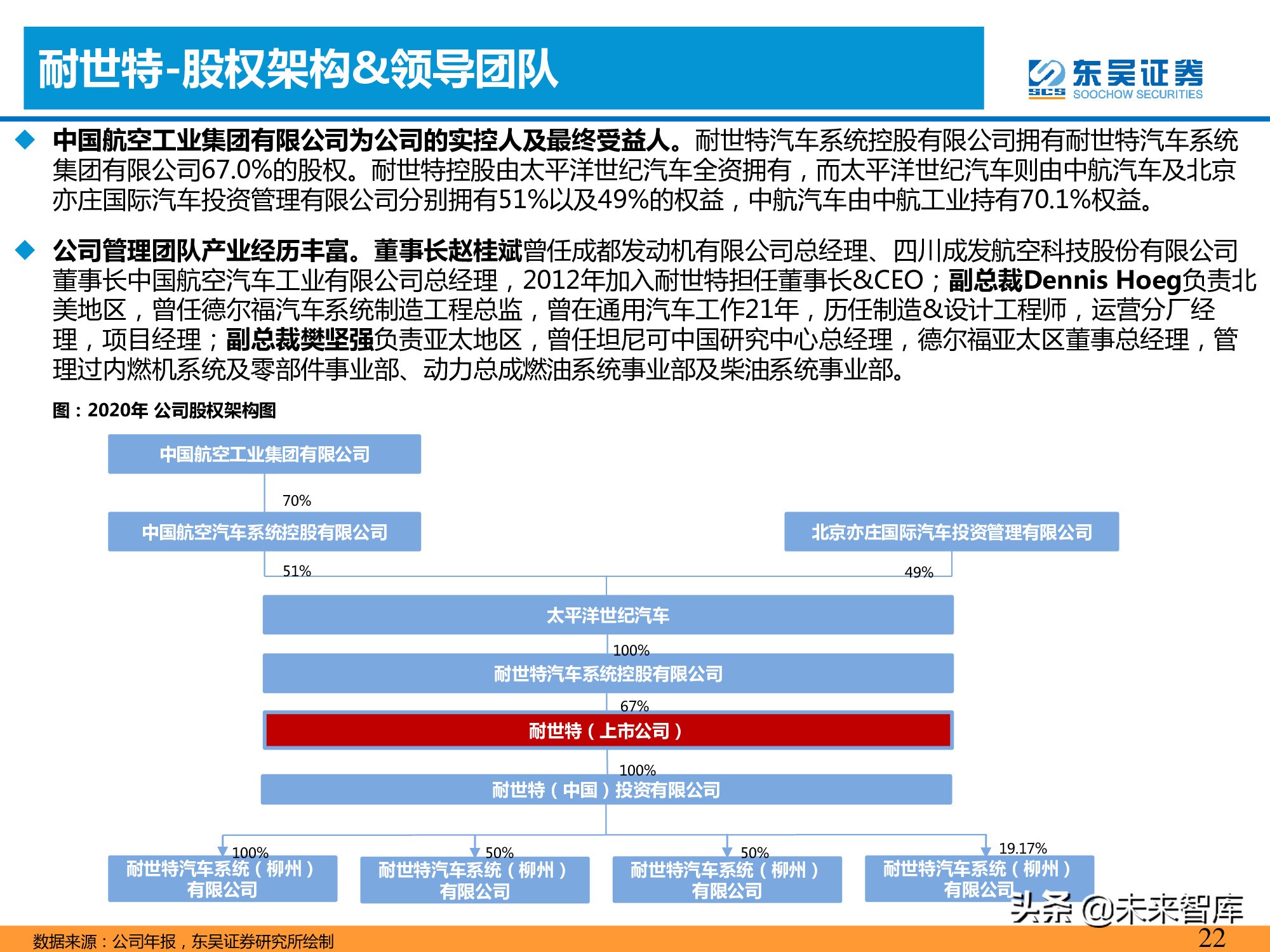Click the bold text 副总裁樊坚强
Image resolution: width=1270 pixels, height=952 pixels.
(300, 340)
